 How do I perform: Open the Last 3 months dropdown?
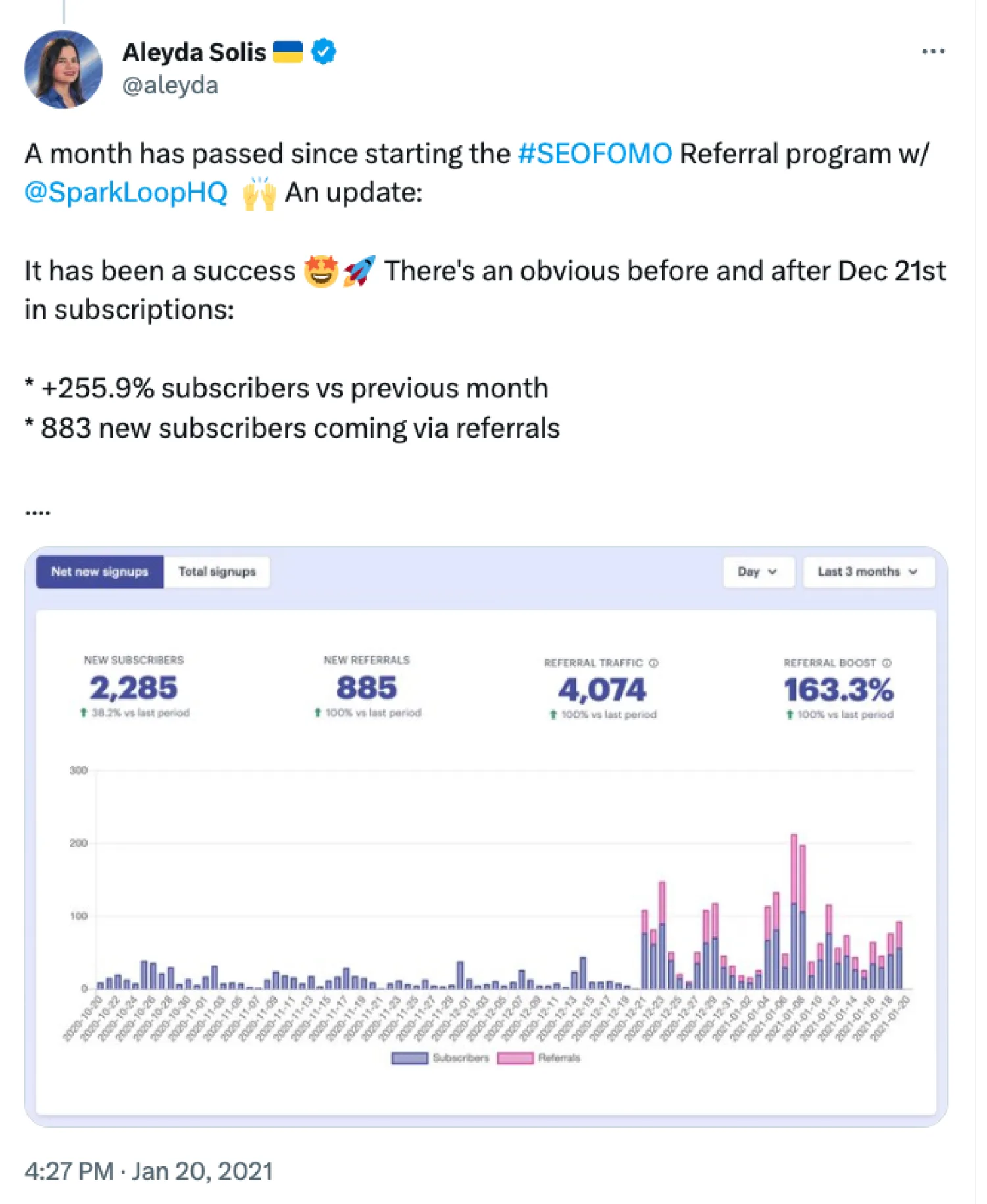[x=867, y=572]
